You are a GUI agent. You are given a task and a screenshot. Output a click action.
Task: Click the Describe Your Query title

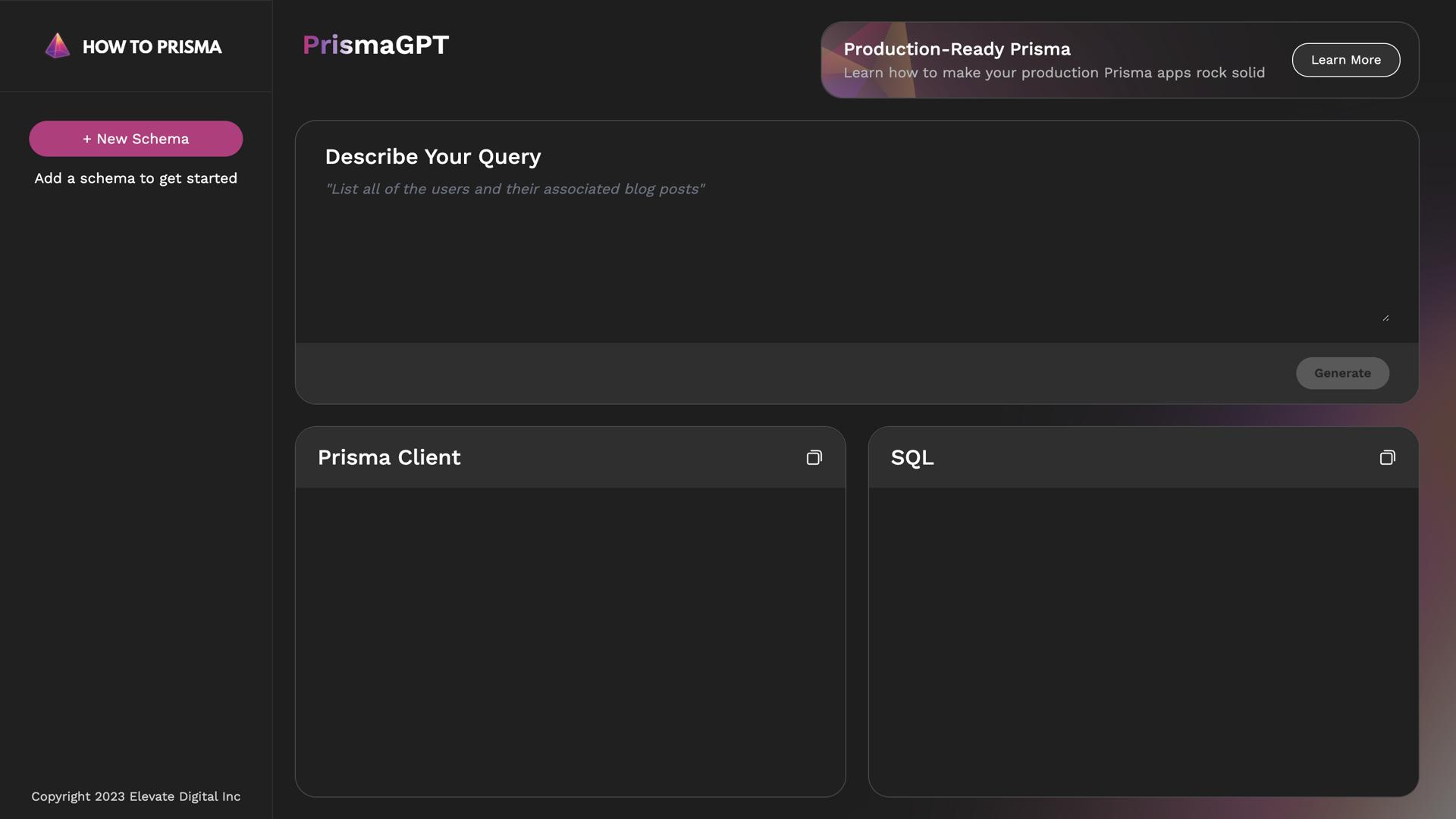(433, 157)
